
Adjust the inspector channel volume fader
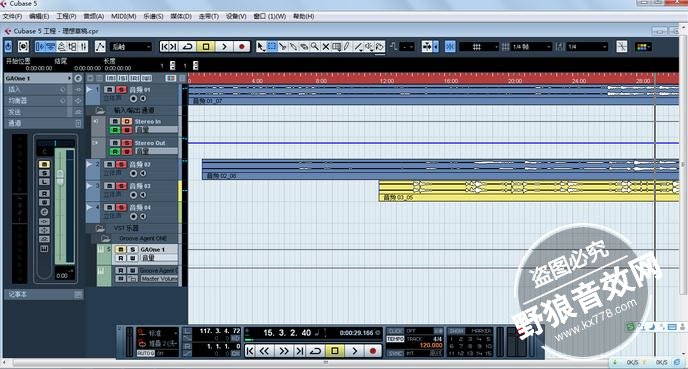60,176
